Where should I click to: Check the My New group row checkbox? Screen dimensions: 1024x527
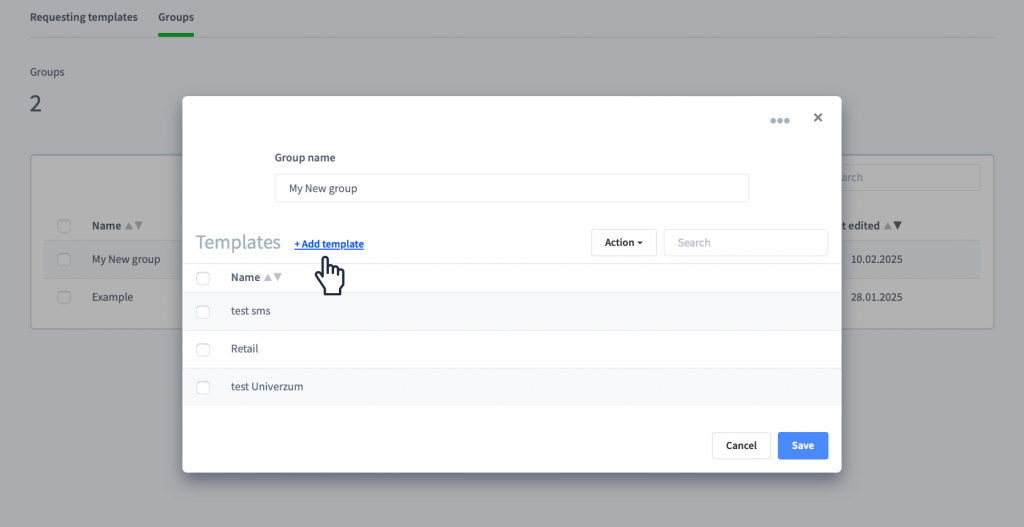64,259
